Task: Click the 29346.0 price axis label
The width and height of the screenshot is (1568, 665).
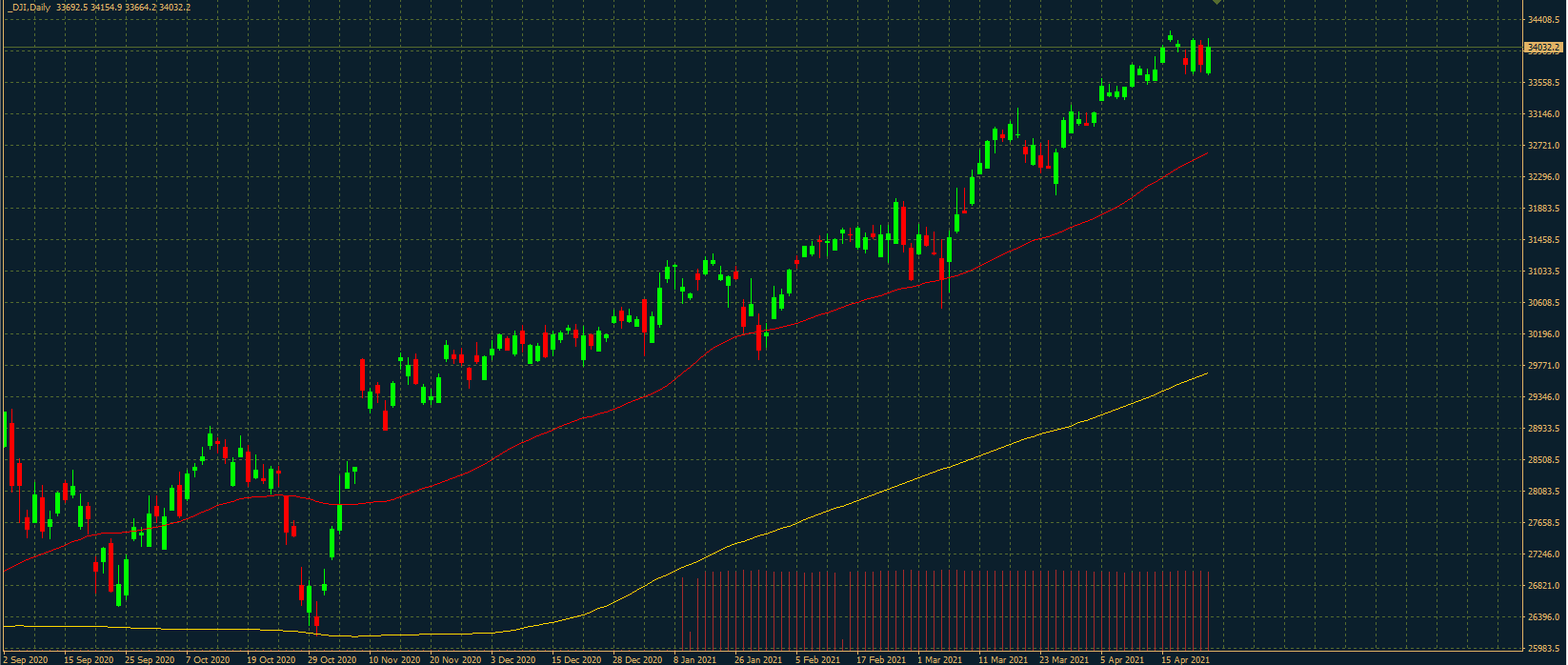Action: click(1544, 397)
